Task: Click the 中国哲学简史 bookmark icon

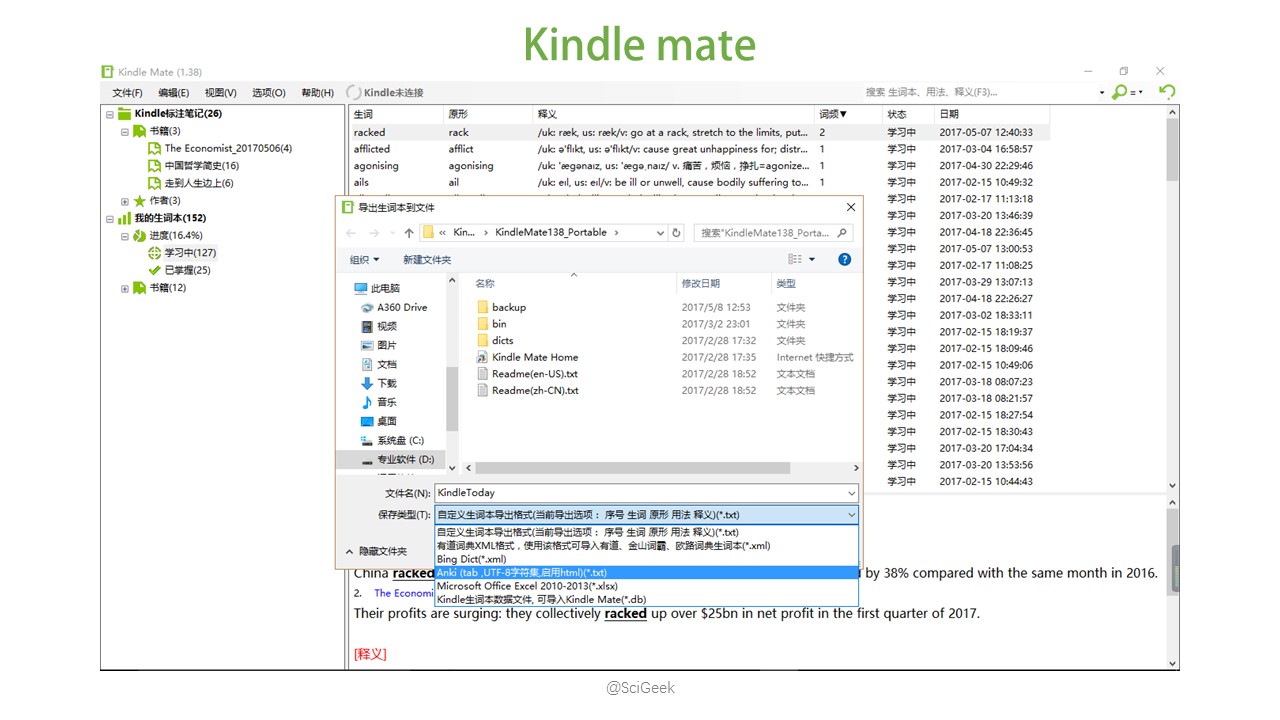Action: point(154,166)
